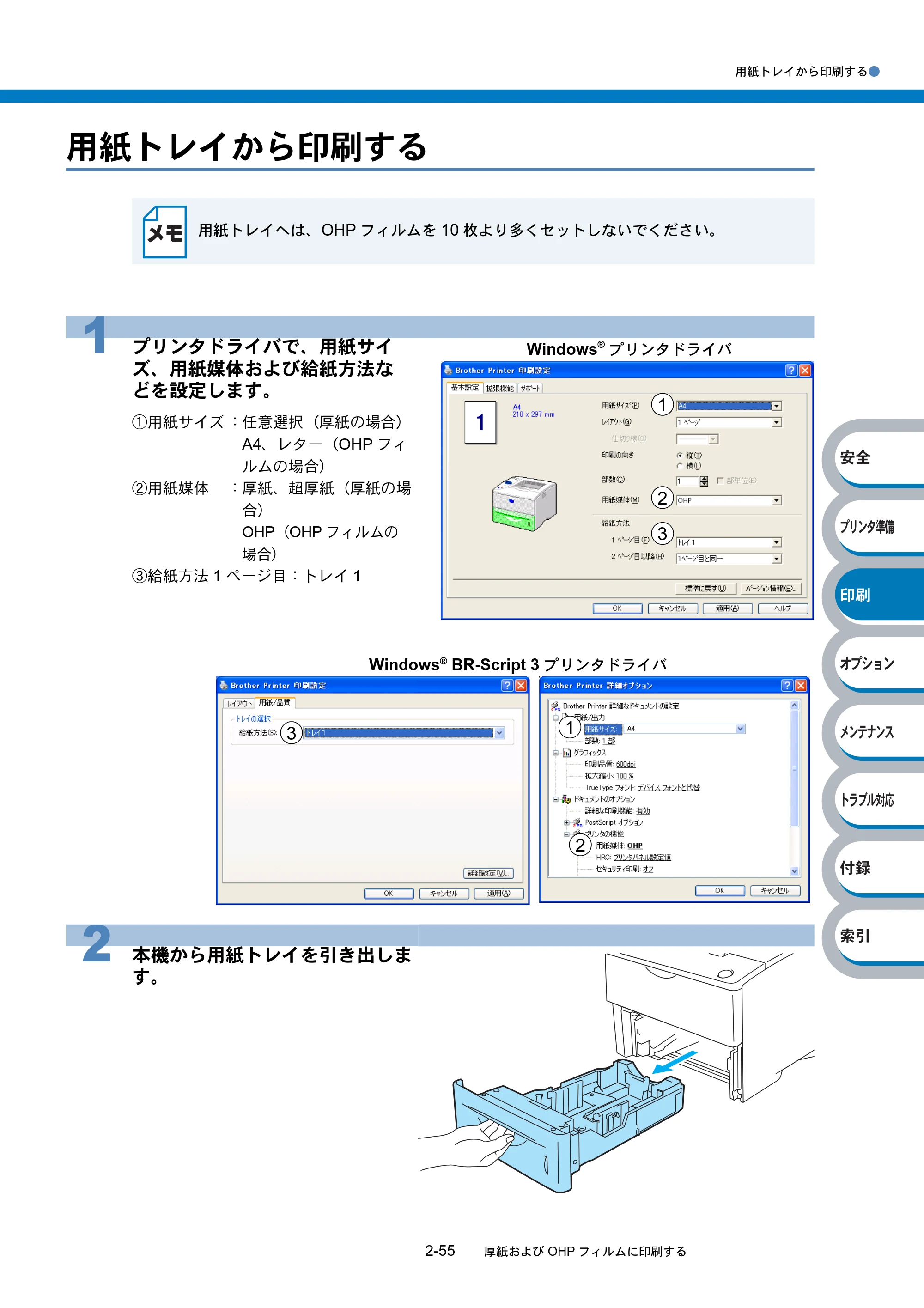Select the 用紙/品質 tab
Image resolution: width=924 pixels, height=1308 pixels.
tap(274, 702)
